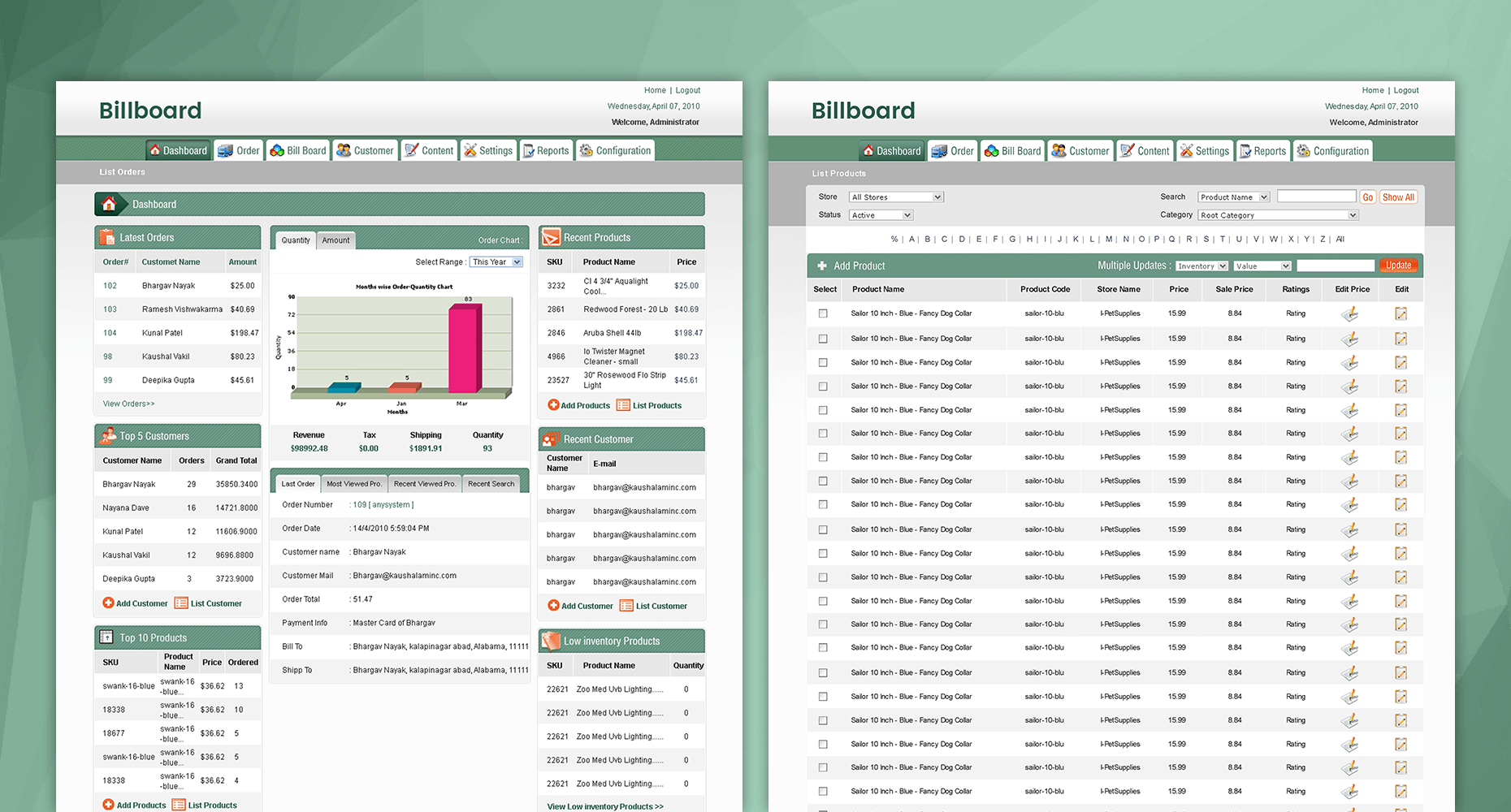The image size is (1511, 812).
Task: Open Order tab in left Billboard window
Action: click(238, 150)
